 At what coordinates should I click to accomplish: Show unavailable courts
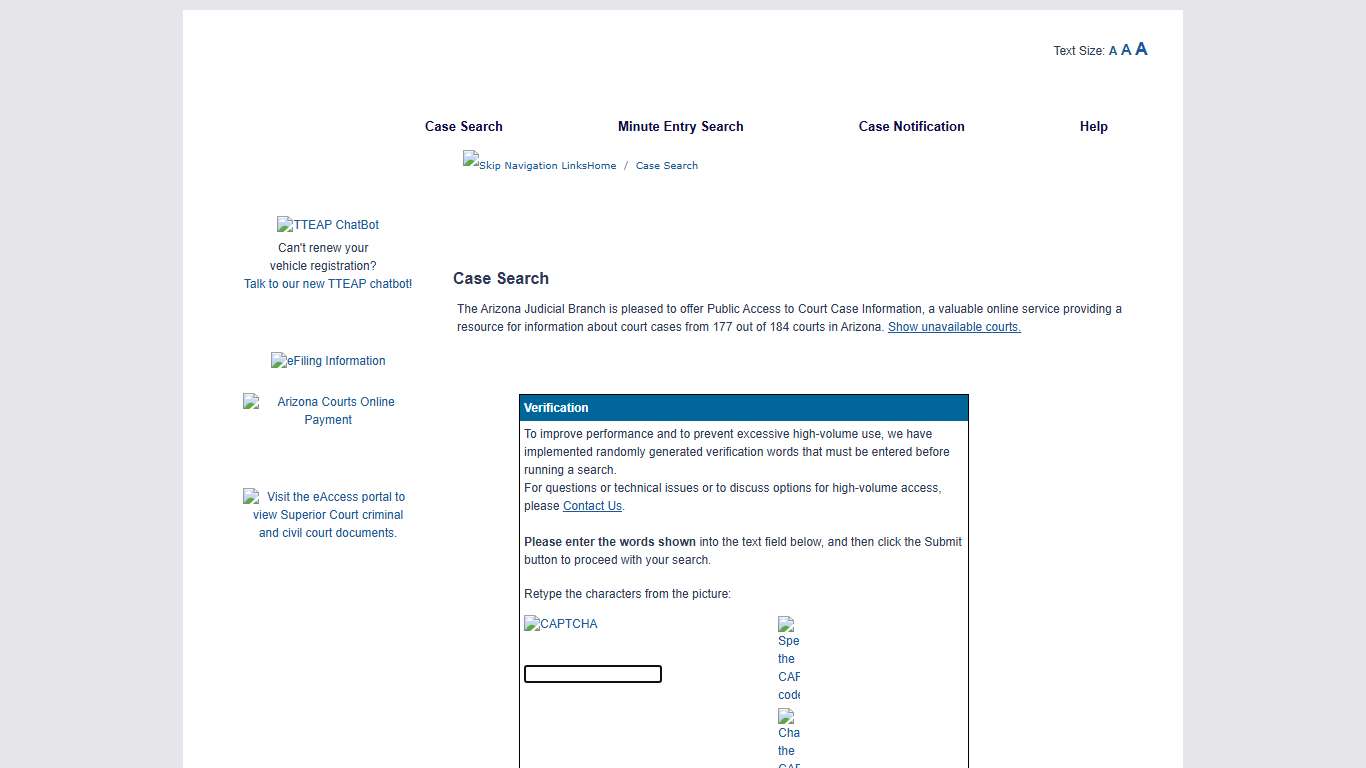tap(953, 326)
